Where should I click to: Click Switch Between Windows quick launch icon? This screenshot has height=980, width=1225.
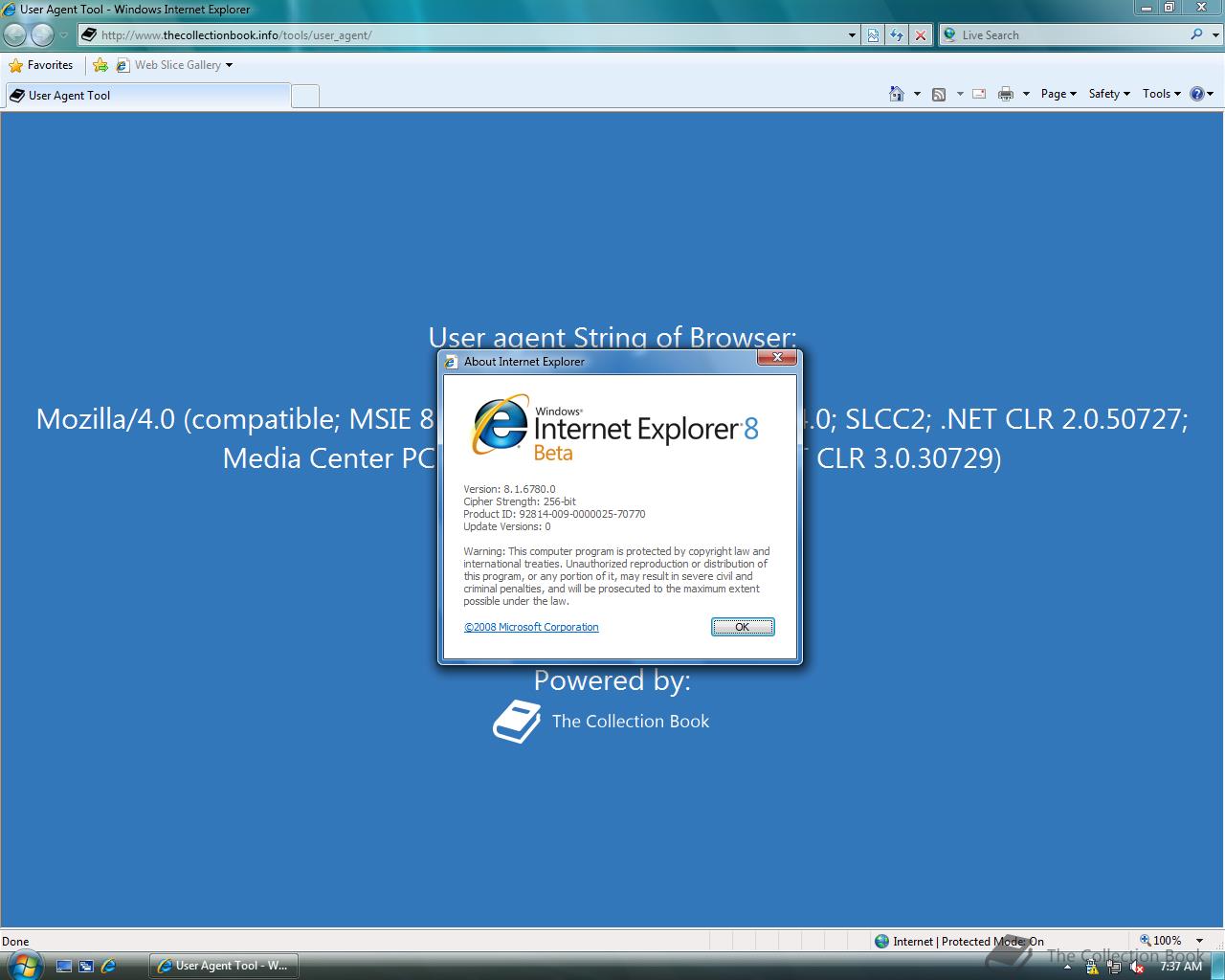pyautogui.click(x=86, y=966)
